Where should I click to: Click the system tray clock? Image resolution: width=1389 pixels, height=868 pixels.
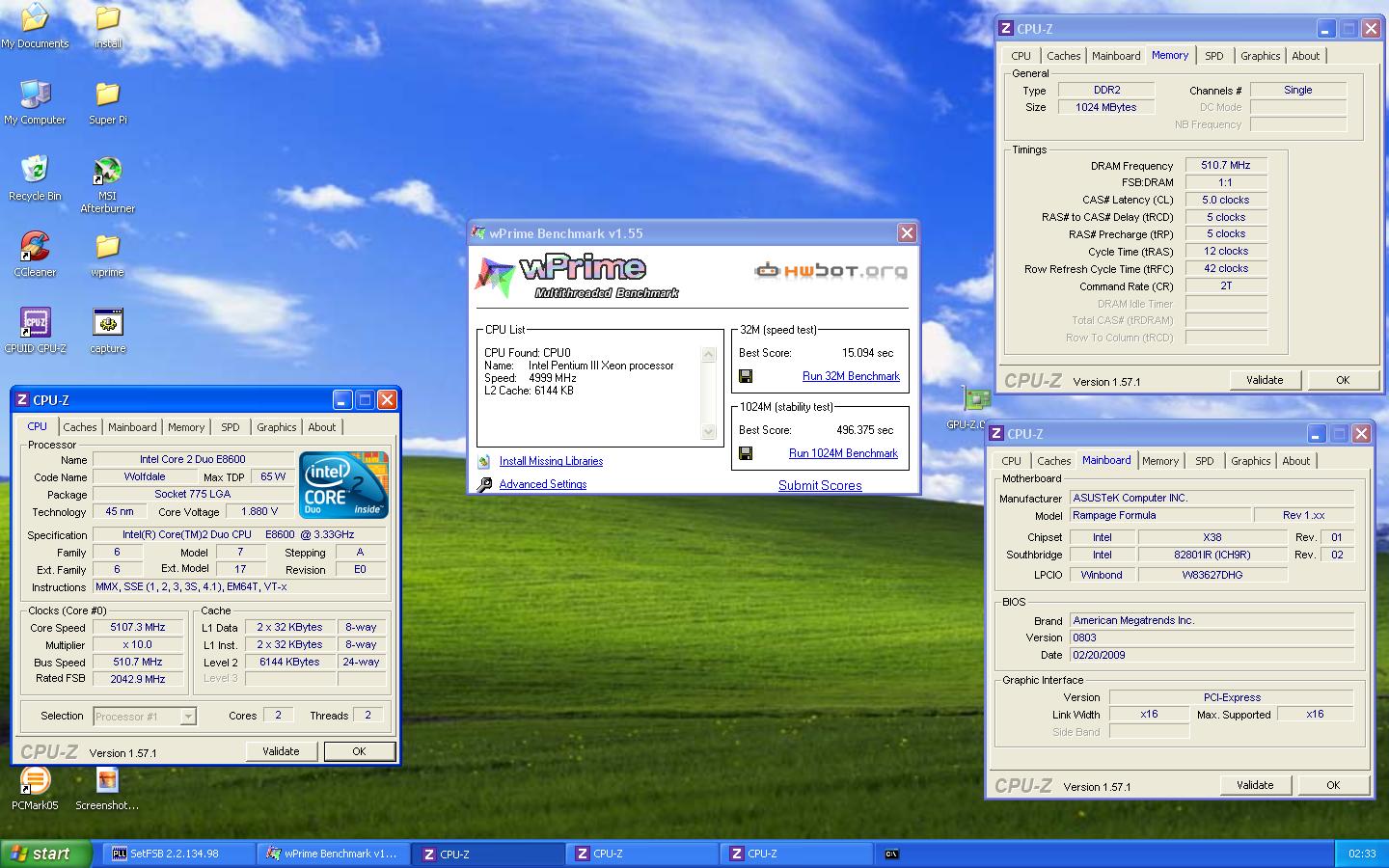click(1362, 854)
